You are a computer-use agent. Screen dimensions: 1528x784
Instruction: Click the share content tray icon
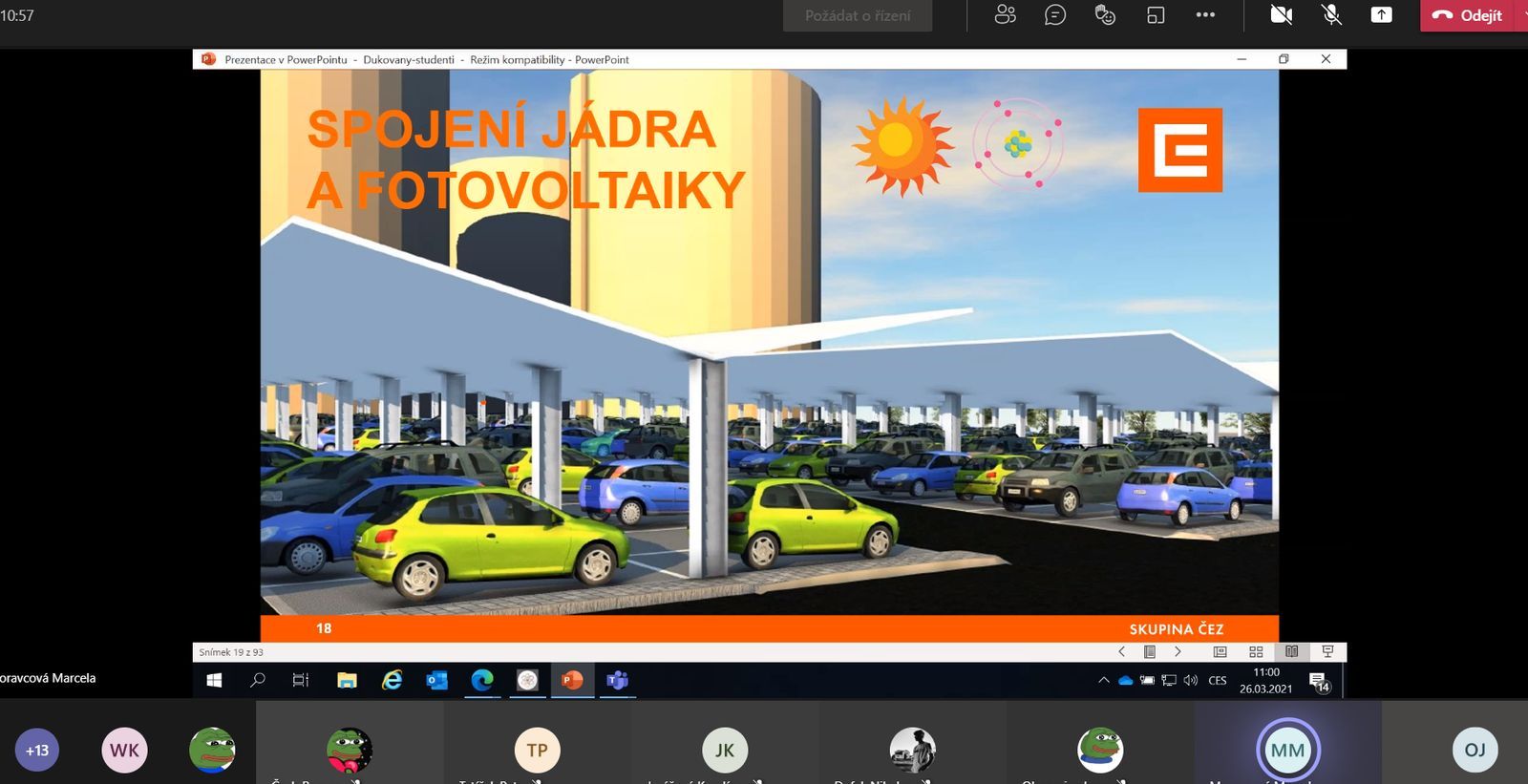click(x=1381, y=15)
